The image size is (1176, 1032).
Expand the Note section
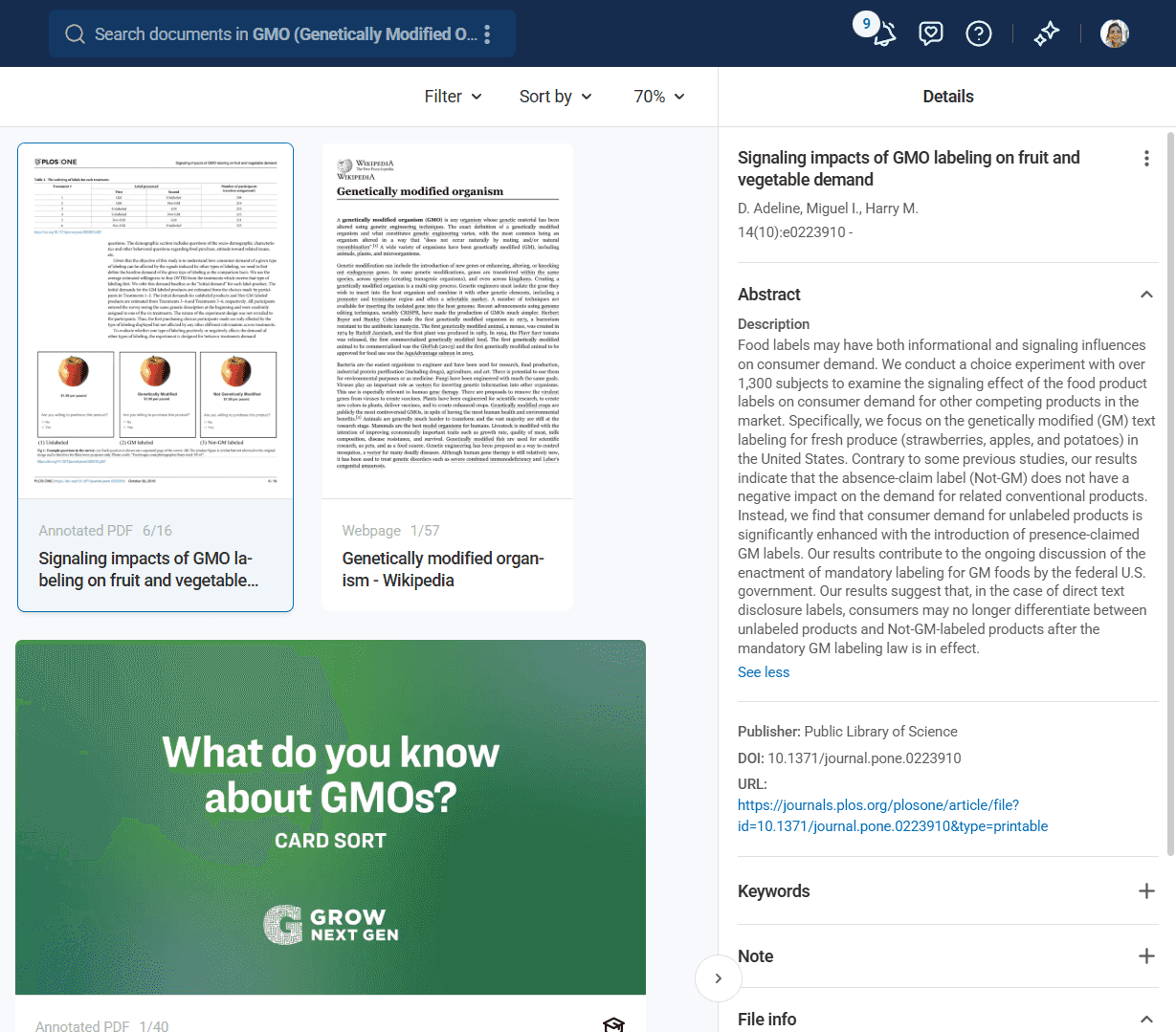[1145, 956]
